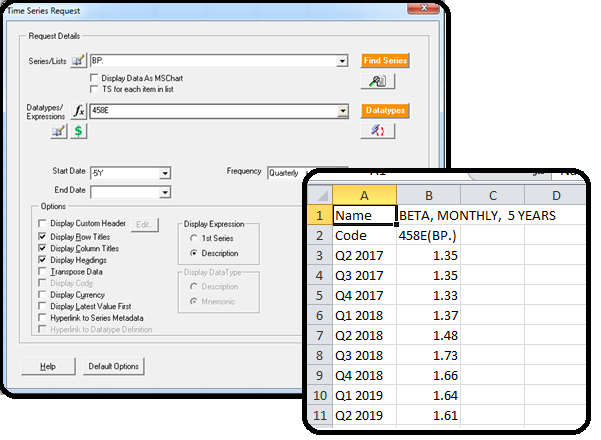
Task: Click the list editor icon below Datatypes
Action: [59, 130]
